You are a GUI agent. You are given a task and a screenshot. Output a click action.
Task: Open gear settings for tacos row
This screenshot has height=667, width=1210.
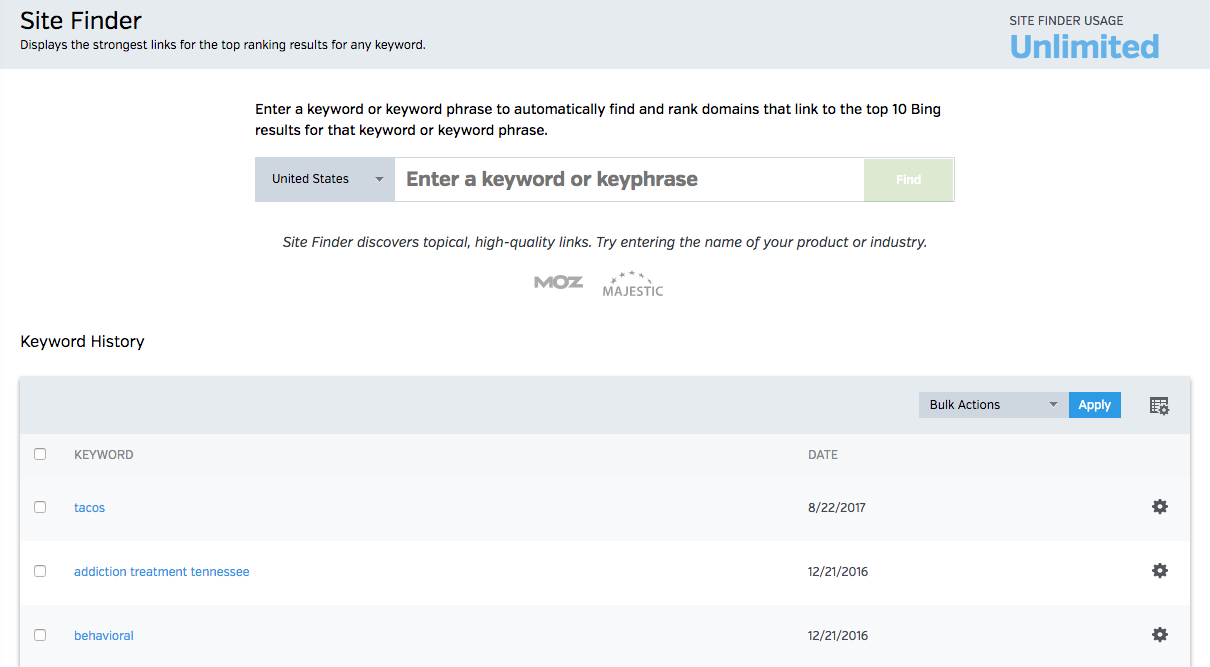[x=1159, y=507]
